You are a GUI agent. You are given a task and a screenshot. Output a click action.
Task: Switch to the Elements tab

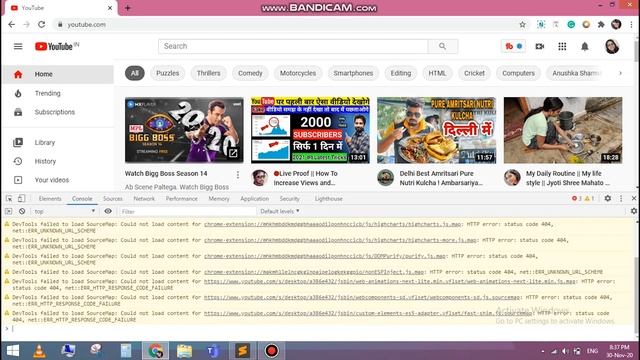tap(50, 199)
